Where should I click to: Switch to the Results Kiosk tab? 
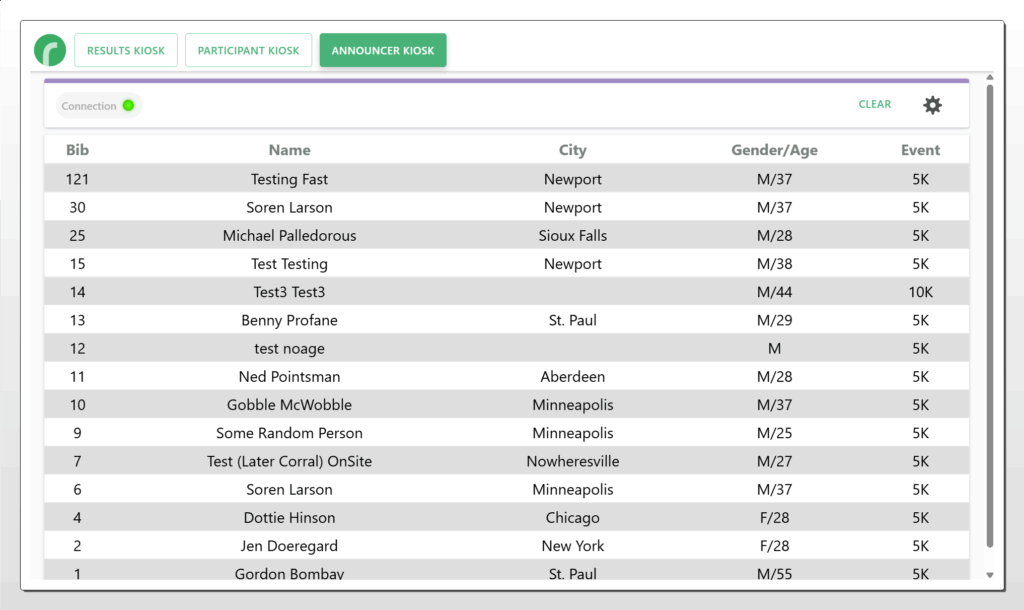click(126, 51)
